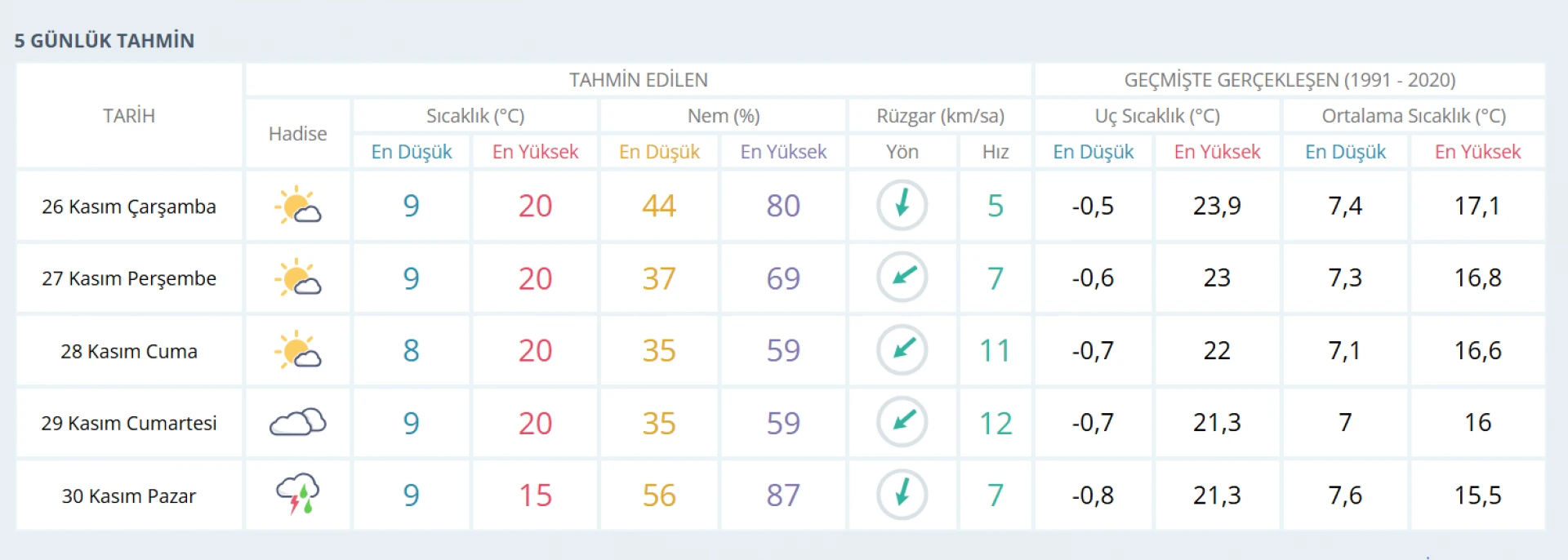Click wind direction arrow for 28 Kasım Cuma
The image size is (1568, 560).
(x=902, y=349)
